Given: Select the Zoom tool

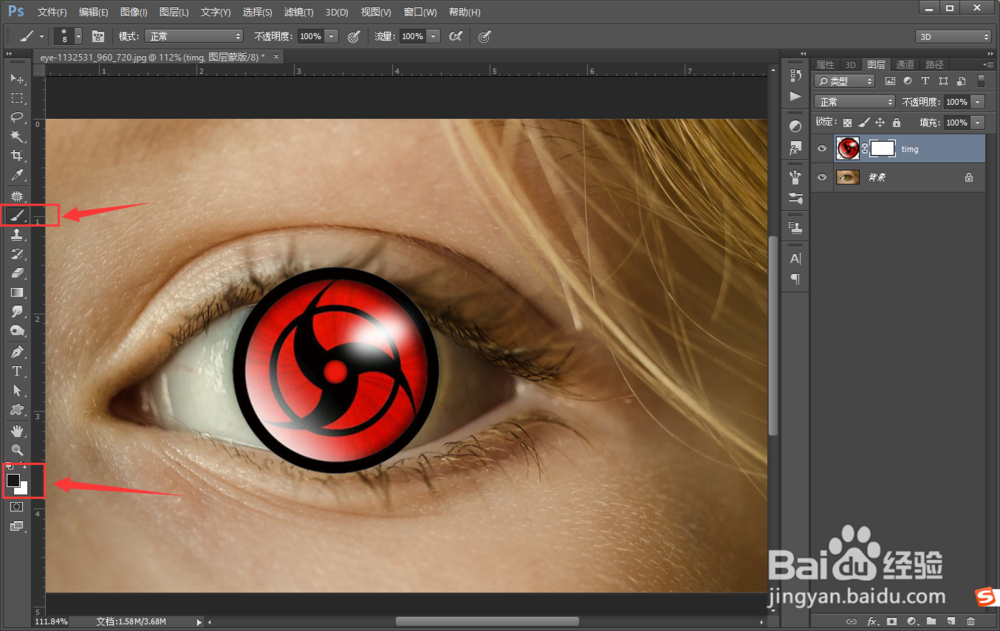Looking at the screenshot, I should (x=17, y=450).
